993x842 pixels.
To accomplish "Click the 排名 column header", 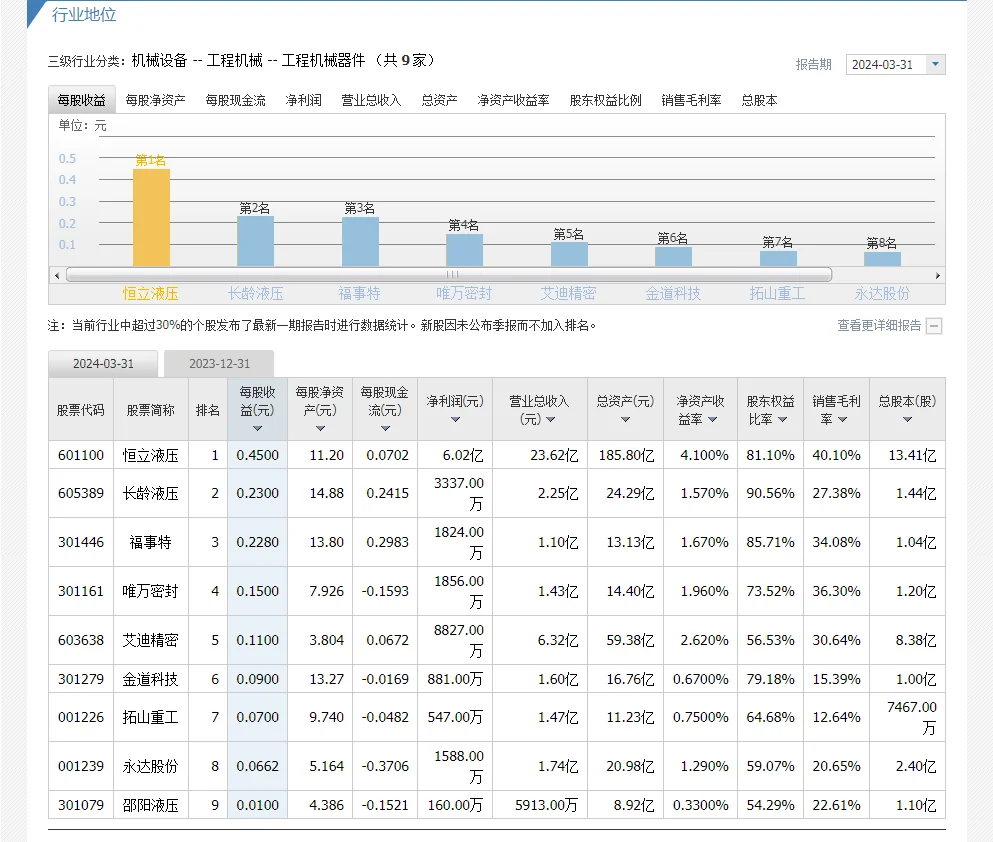I will pyautogui.click(x=208, y=410).
